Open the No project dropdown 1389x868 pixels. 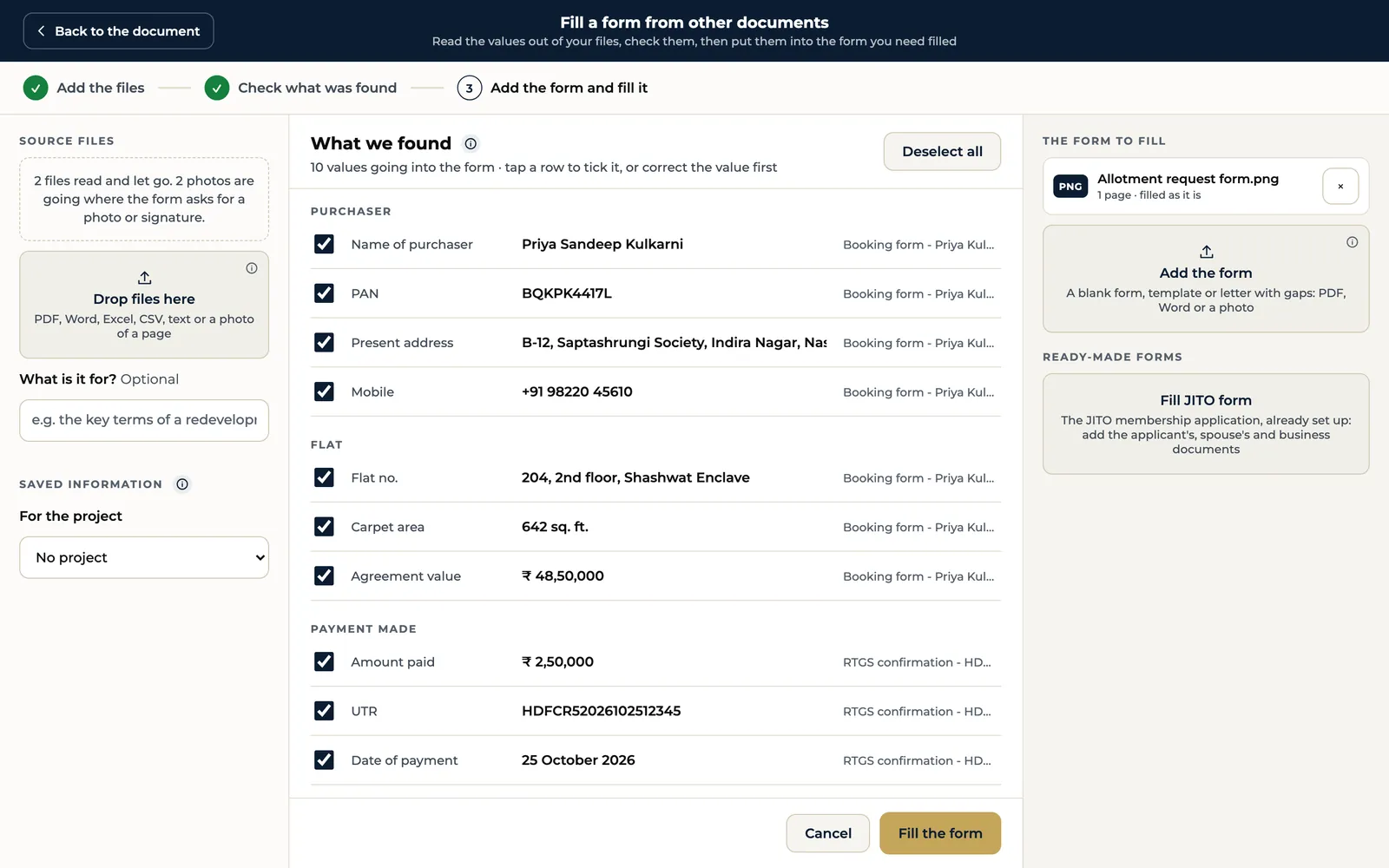pos(144,557)
